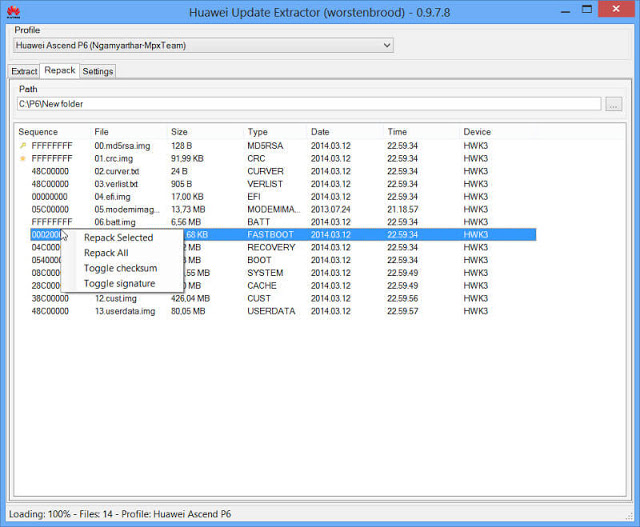The width and height of the screenshot is (640, 527).
Task: Click the Huawei logo icon in title bar
Action: point(13,12)
